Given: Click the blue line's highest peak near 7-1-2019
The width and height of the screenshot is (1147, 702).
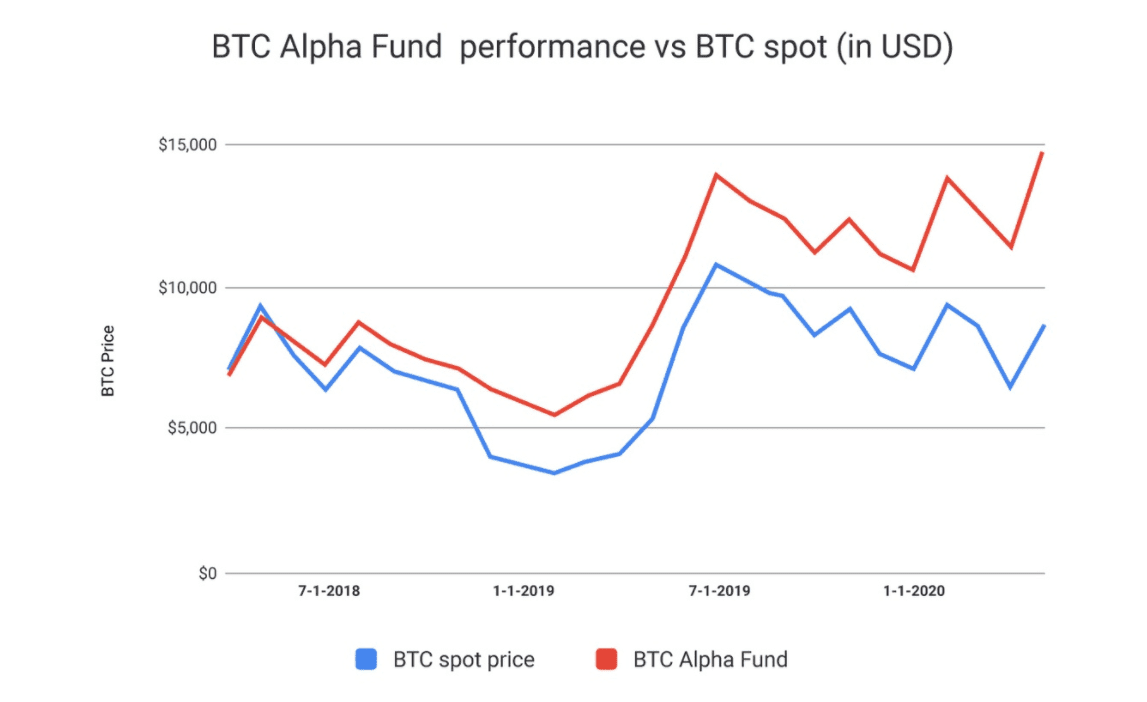Looking at the screenshot, I should click(716, 264).
